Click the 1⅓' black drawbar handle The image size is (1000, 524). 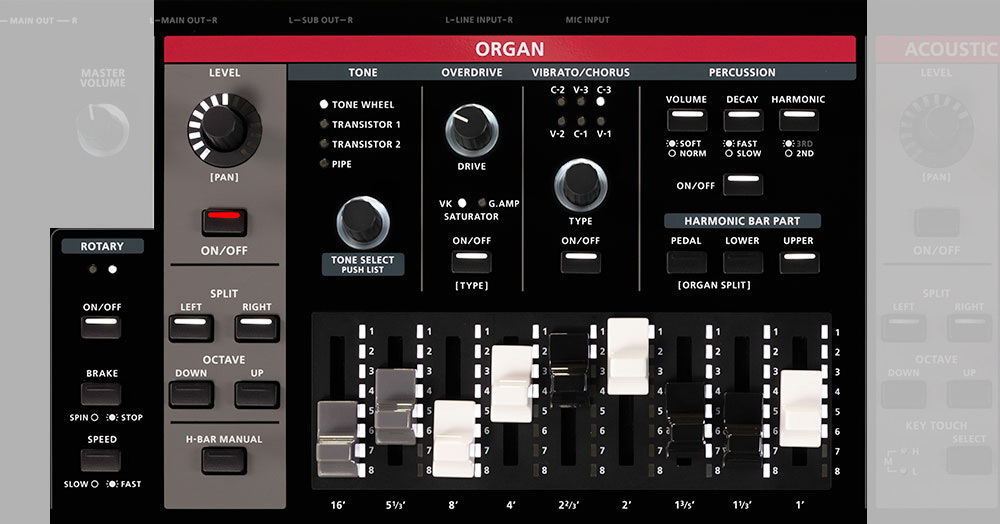point(743,430)
